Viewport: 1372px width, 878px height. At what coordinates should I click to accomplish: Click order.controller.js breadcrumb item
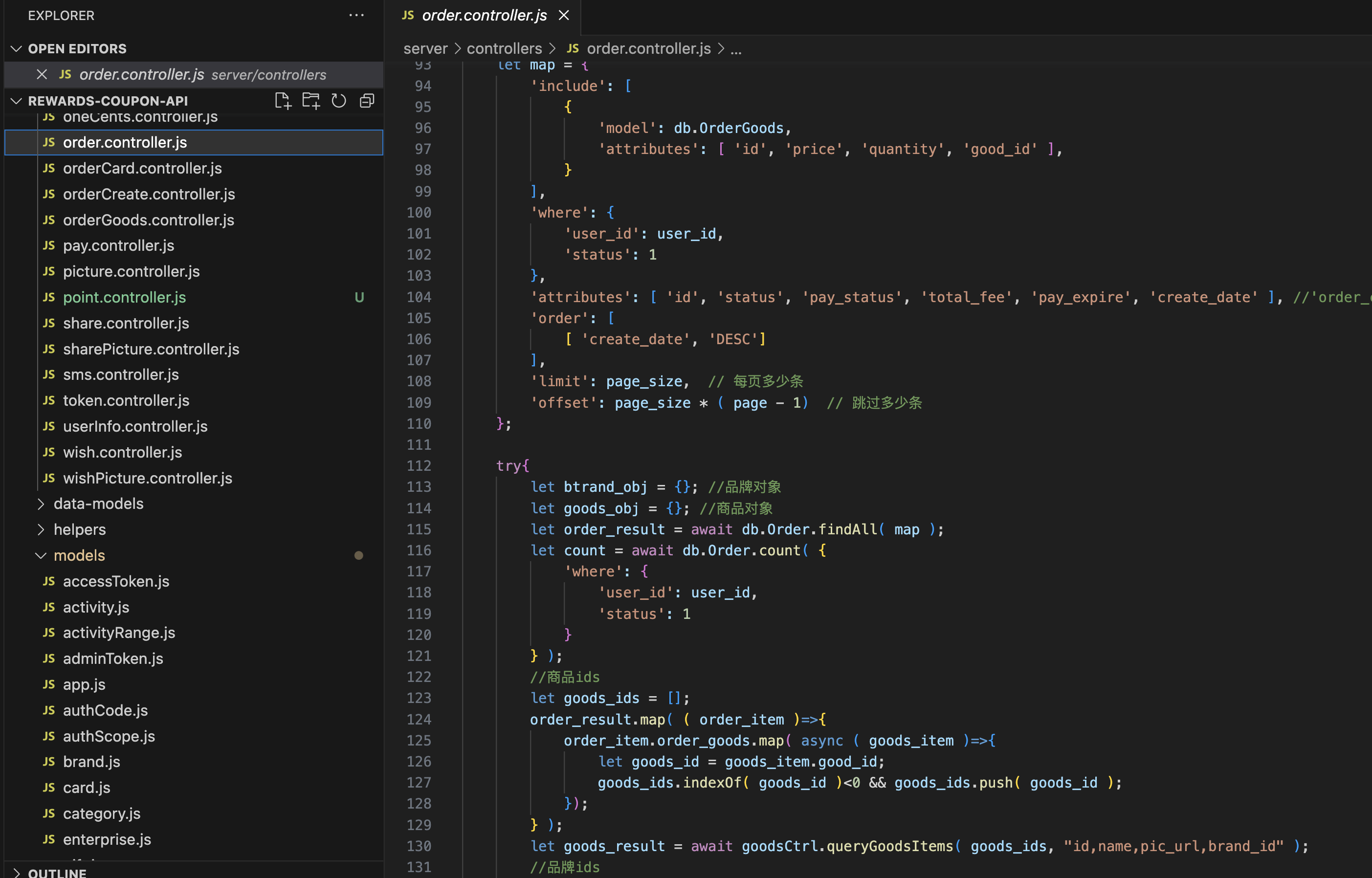click(x=648, y=48)
